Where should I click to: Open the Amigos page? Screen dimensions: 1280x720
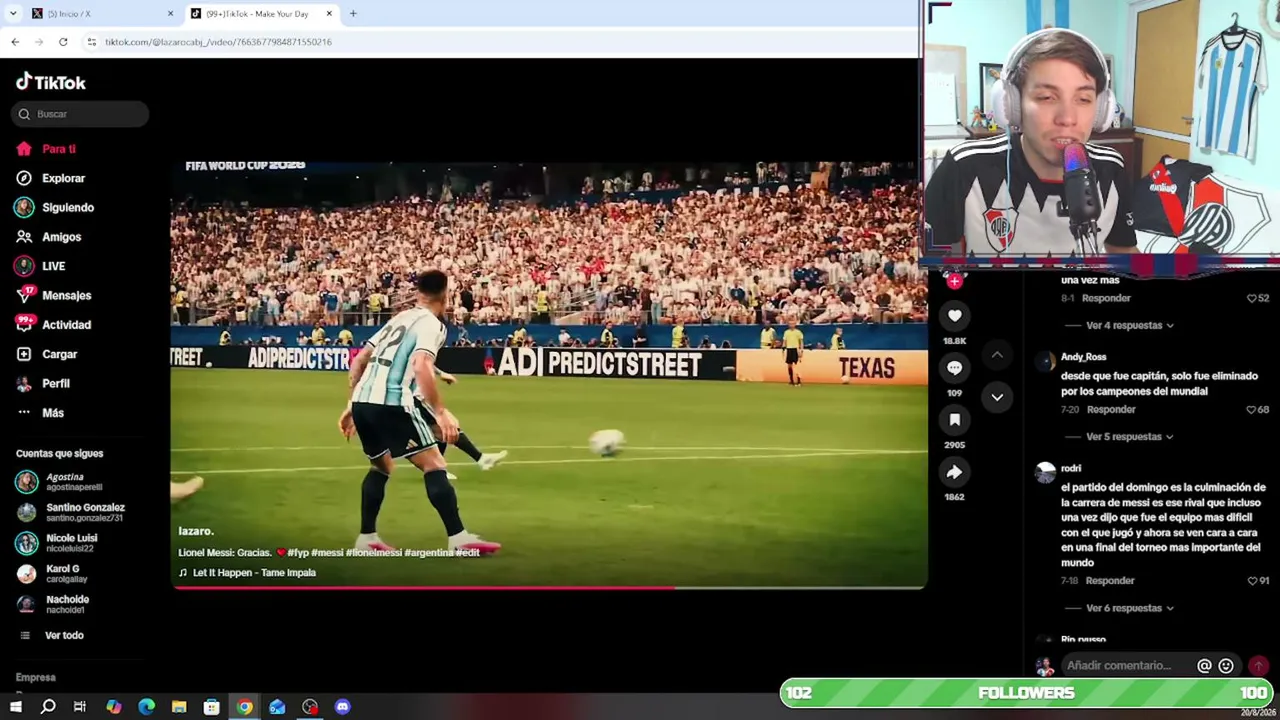tap(61, 237)
